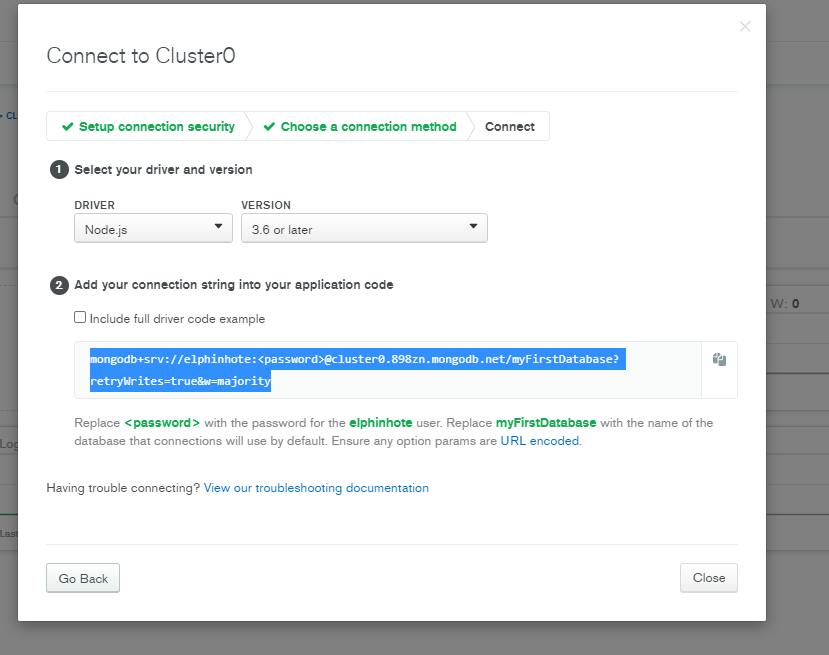
Task: Go back to the Setup connection security step
Action: click(155, 127)
